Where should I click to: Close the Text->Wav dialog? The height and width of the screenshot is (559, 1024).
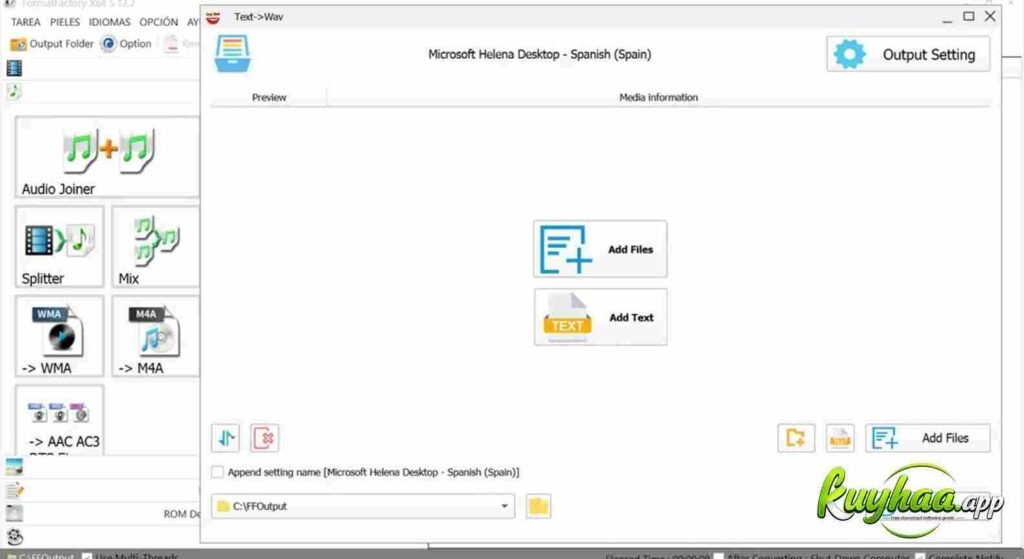[x=990, y=16]
